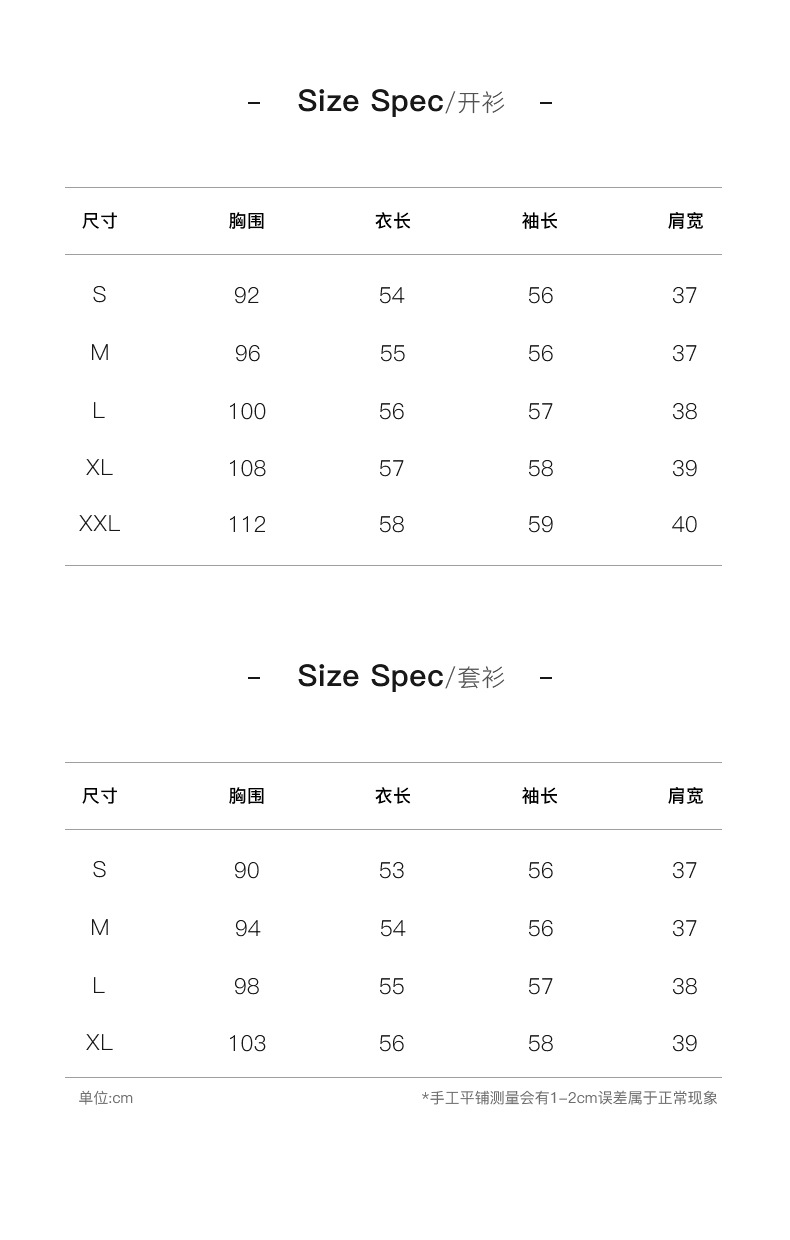790x1240 pixels.
Task: Select the XXL size row label
Action: click(99, 523)
